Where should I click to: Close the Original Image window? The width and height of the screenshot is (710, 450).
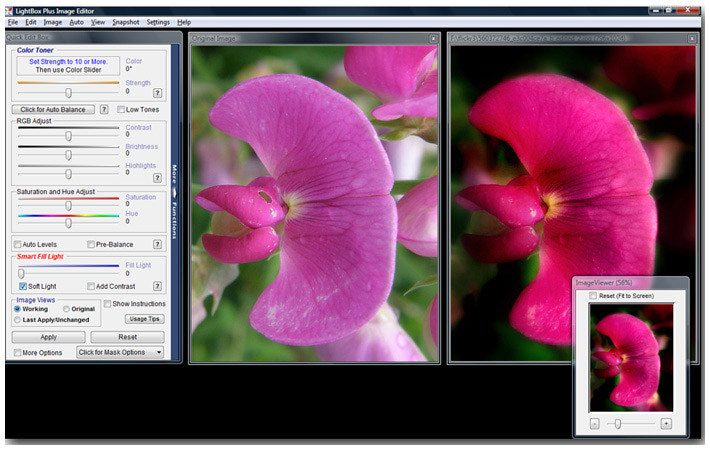click(x=433, y=39)
